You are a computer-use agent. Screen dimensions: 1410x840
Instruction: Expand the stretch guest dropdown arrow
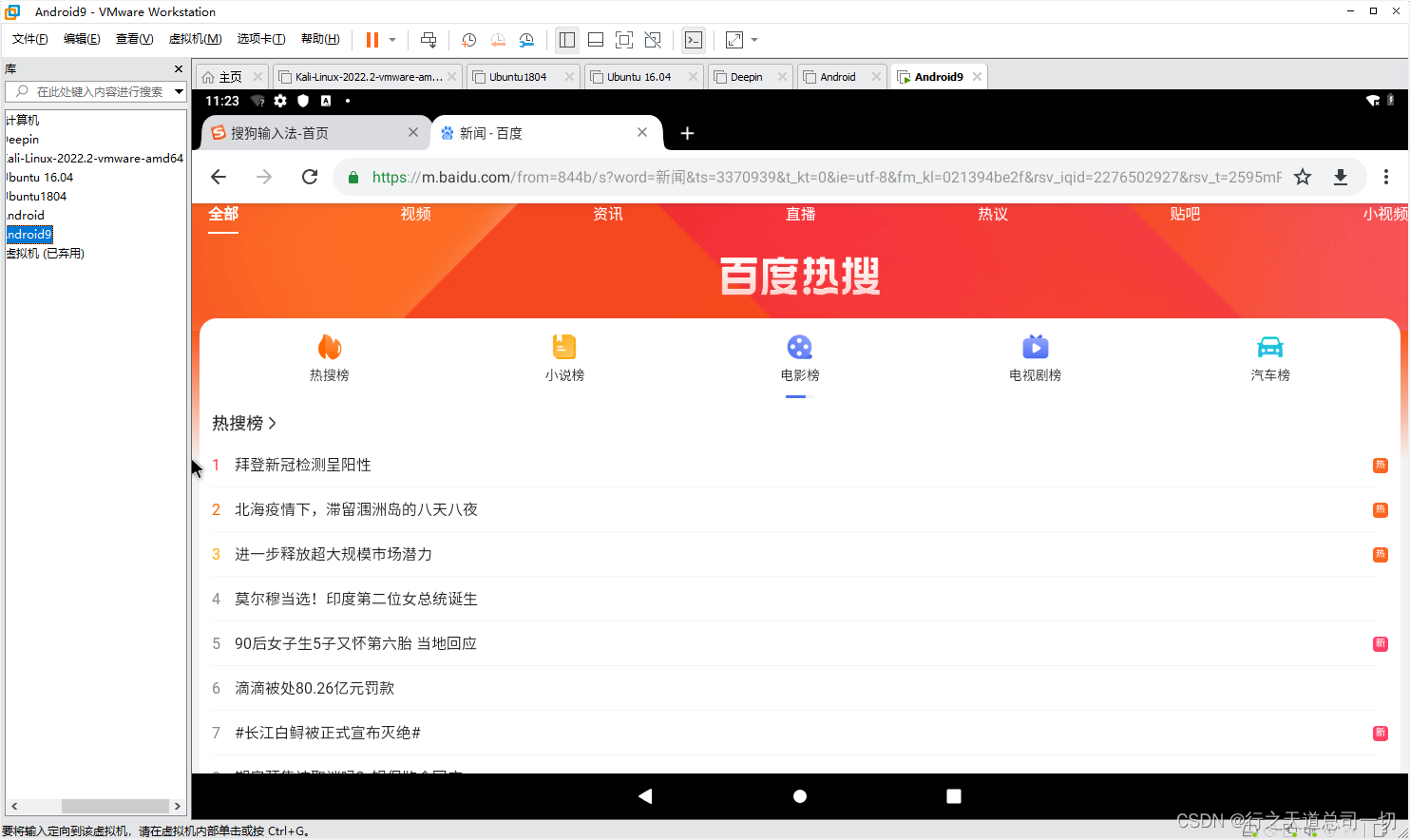tap(754, 40)
